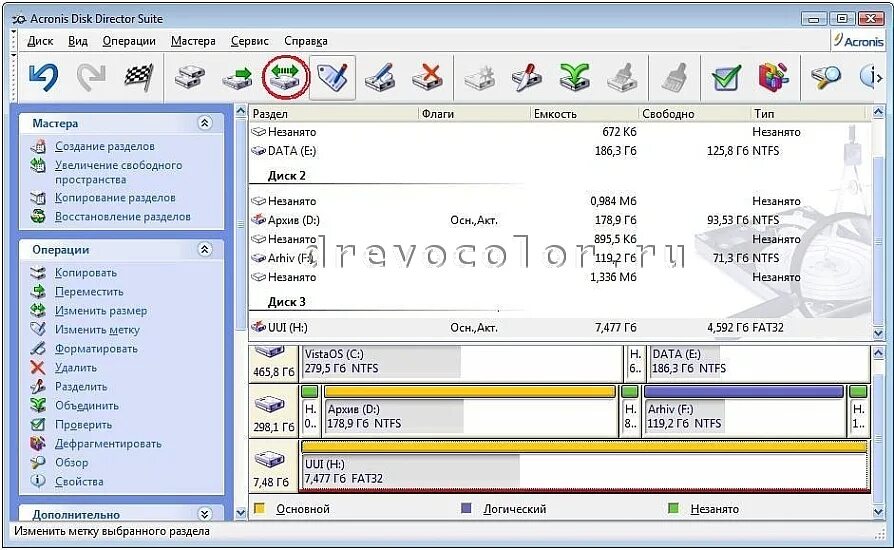
Task: Open the Операции menu
Action: click(x=129, y=41)
